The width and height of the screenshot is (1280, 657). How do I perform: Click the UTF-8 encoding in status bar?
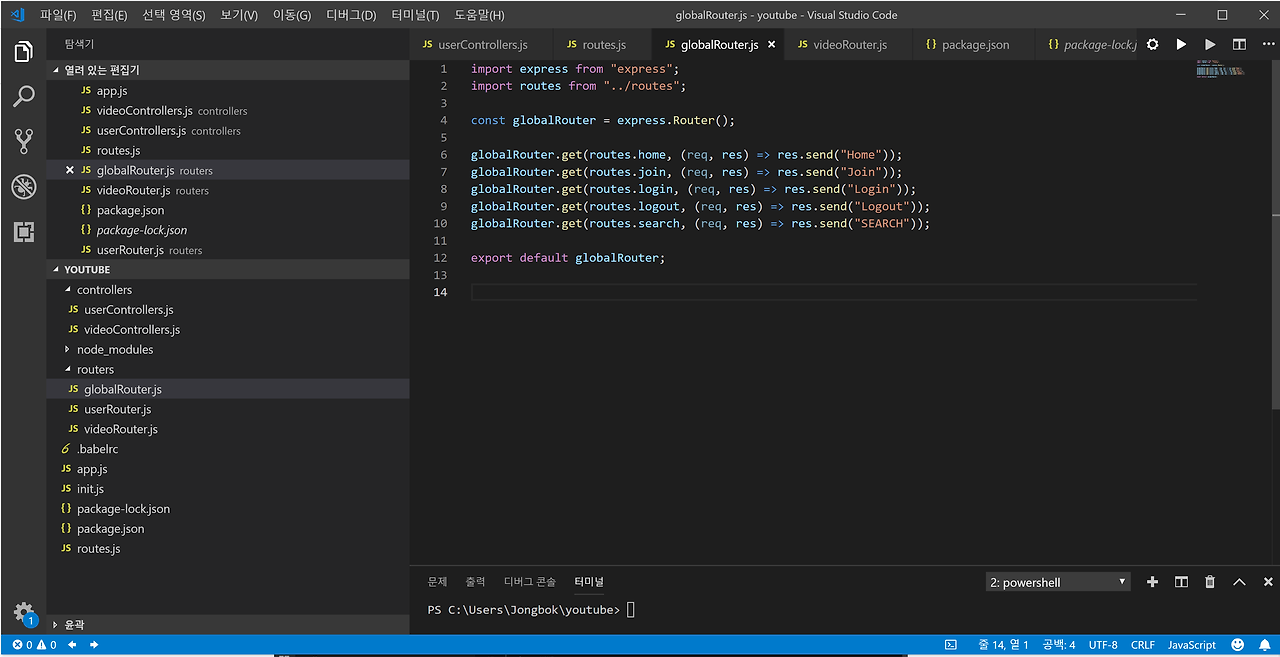pos(1103,645)
